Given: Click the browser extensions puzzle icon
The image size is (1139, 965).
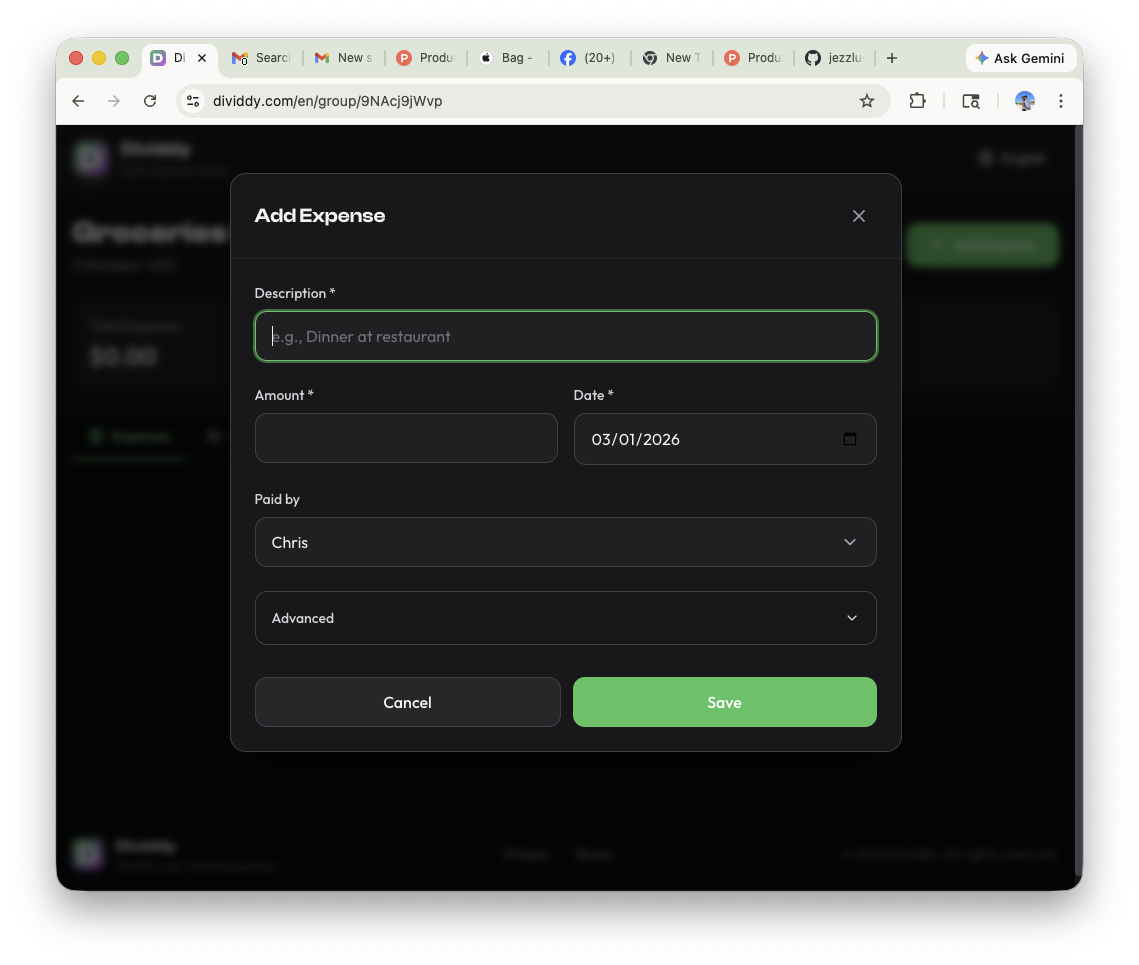Looking at the screenshot, I should 917,101.
